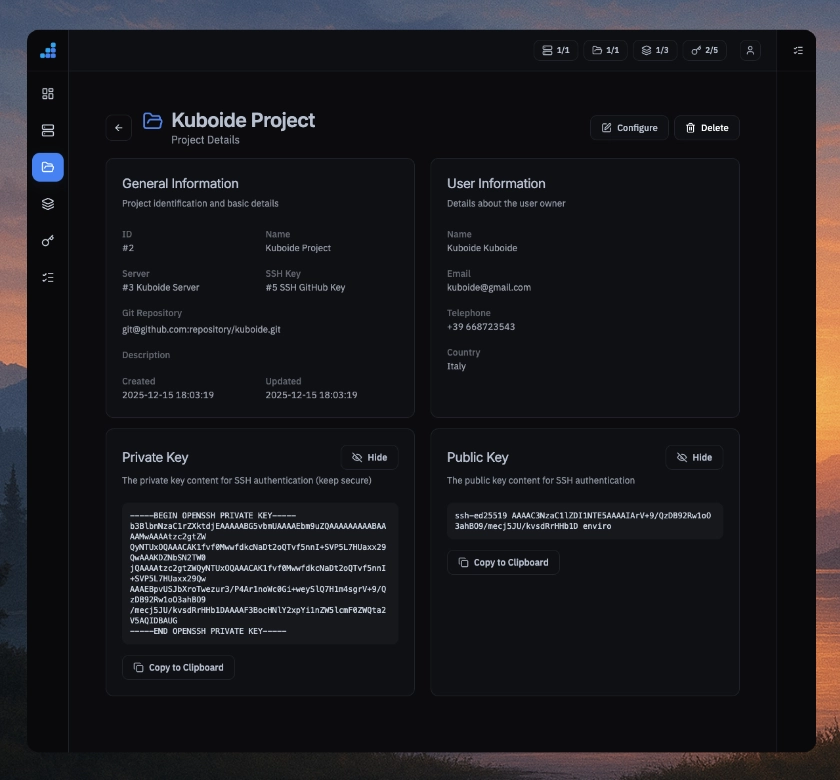The width and height of the screenshot is (840, 780).
Task: Toggle the list options icon at top right
Action: tap(798, 50)
